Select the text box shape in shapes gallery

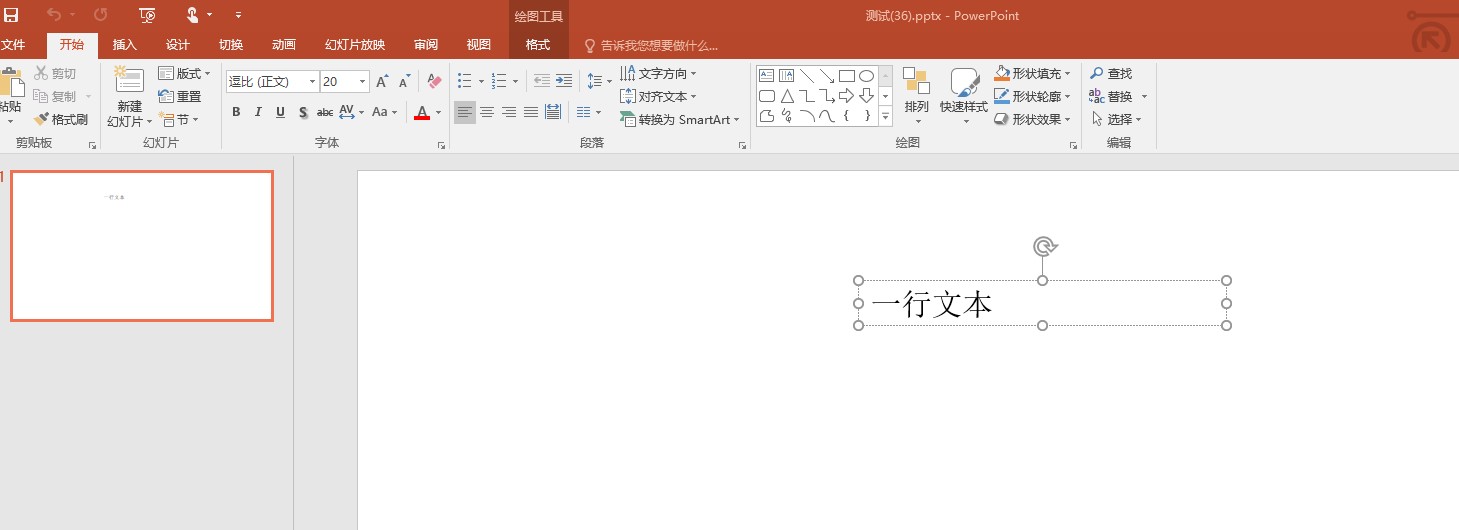coord(767,76)
